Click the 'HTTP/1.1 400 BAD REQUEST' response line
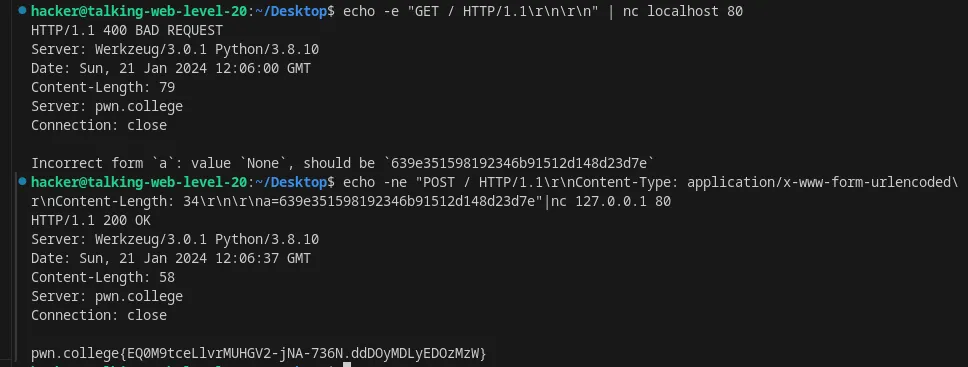 (x=127, y=30)
